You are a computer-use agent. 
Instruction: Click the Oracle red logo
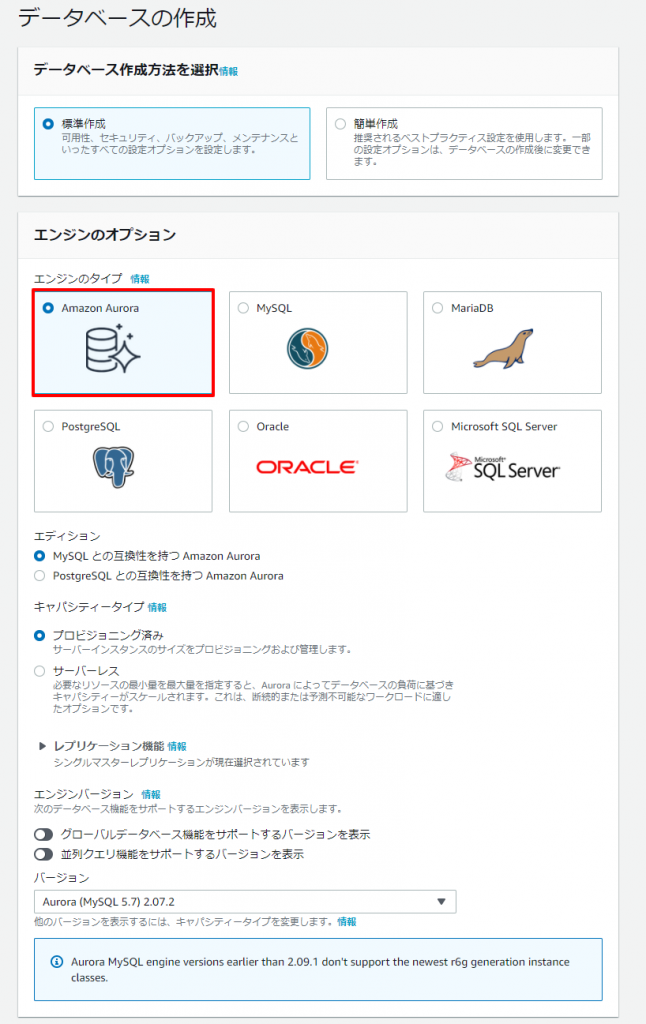[x=307, y=467]
